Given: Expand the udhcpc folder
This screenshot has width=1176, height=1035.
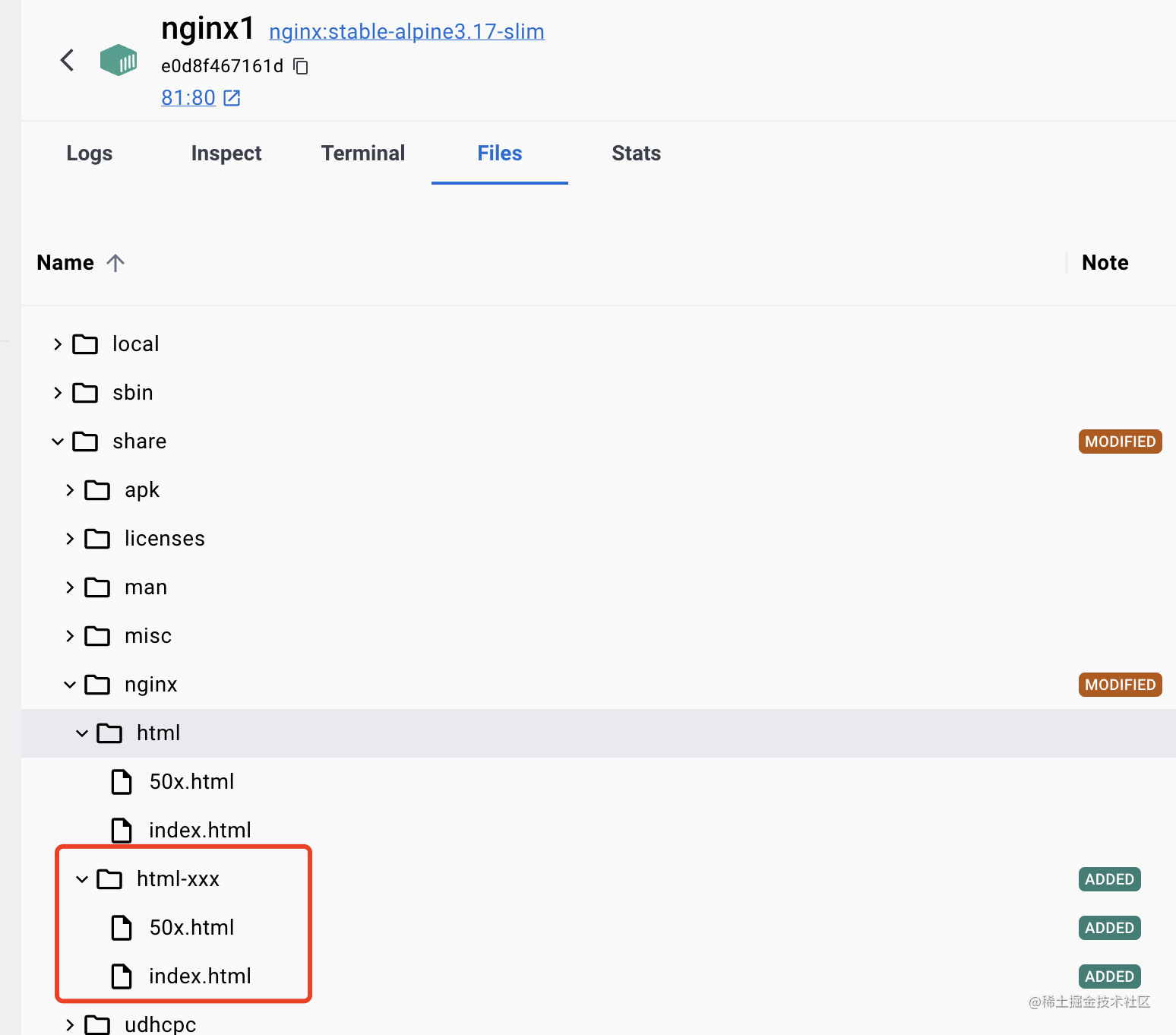Looking at the screenshot, I should coord(70,1024).
